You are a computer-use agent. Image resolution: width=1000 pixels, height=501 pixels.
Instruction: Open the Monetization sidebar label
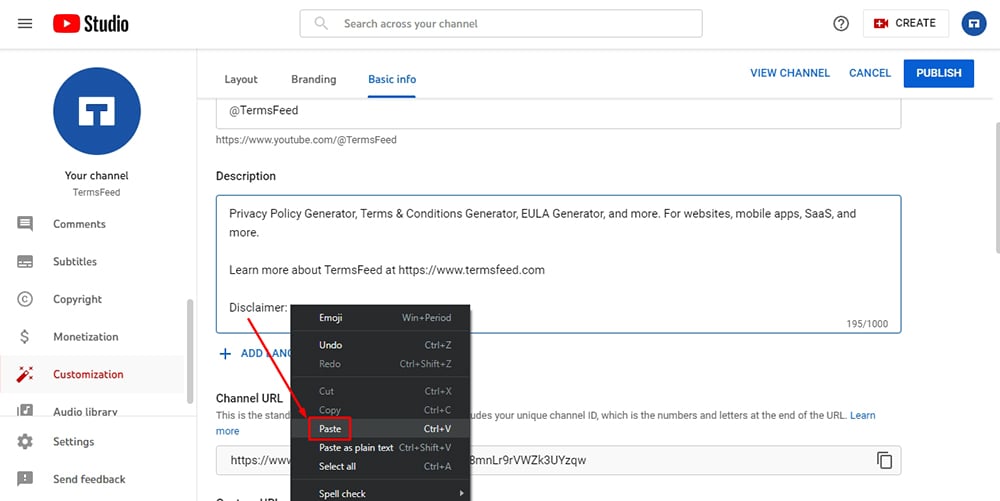[x=85, y=337]
